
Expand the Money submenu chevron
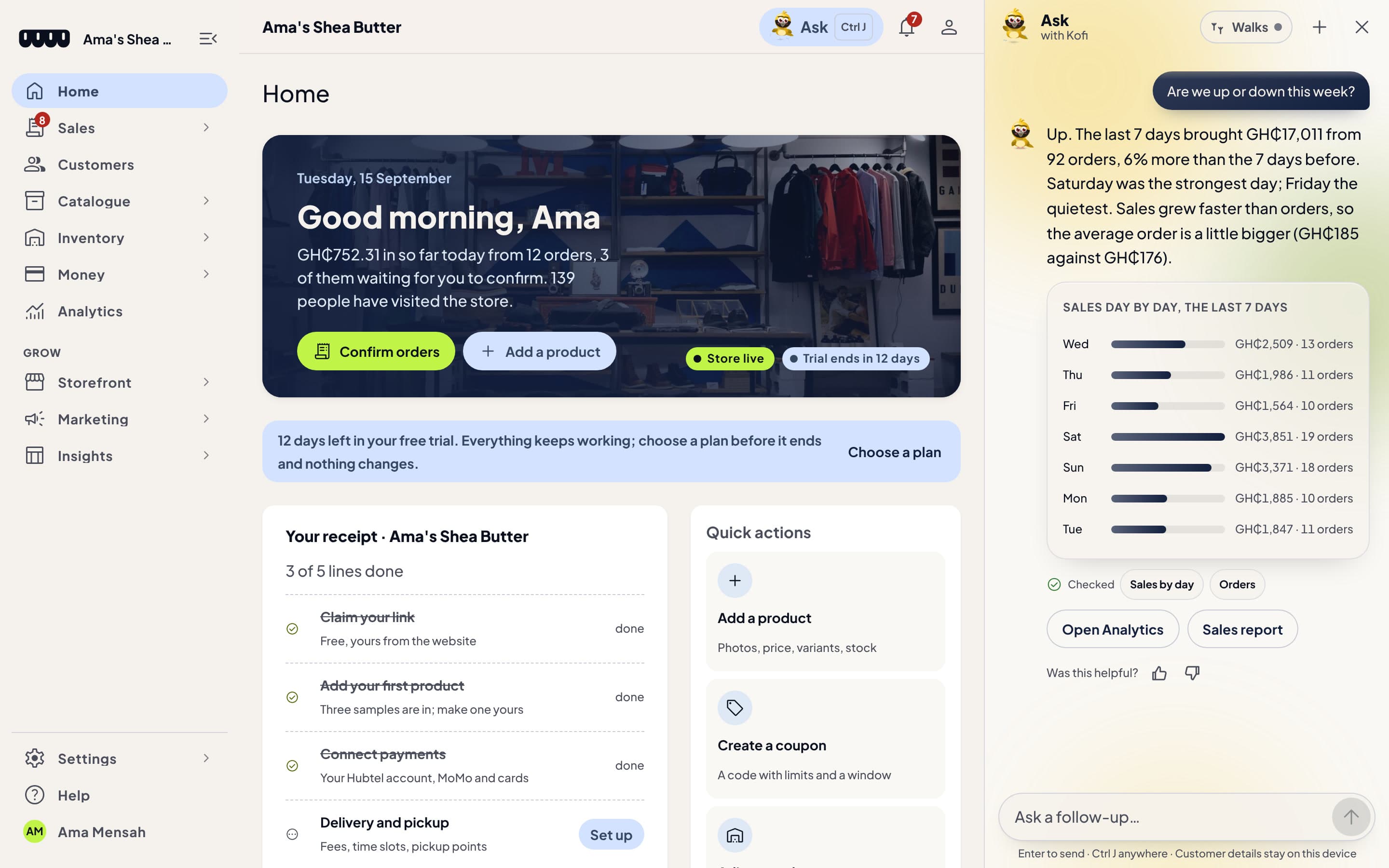coord(206,274)
